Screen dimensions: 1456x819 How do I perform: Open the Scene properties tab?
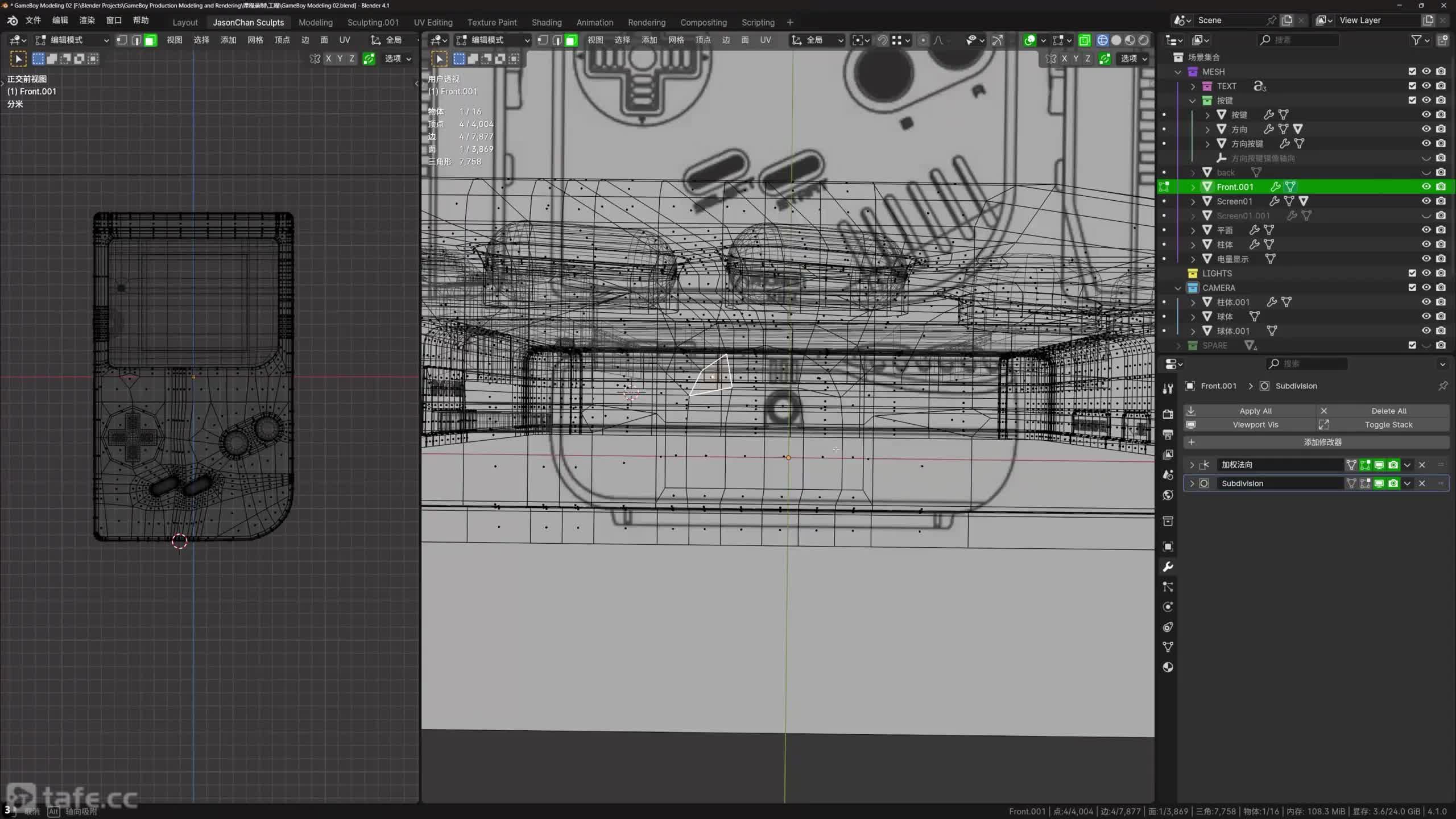coord(1168,474)
